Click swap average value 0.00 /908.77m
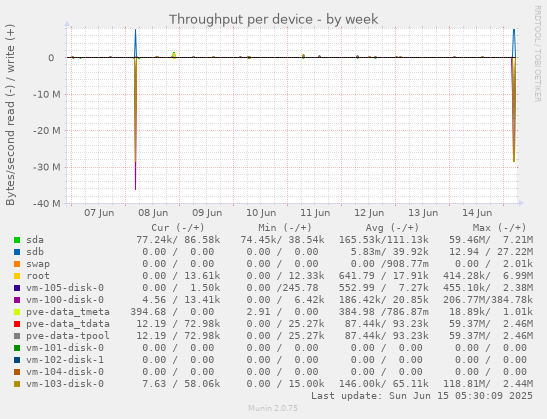The height and width of the screenshot is (419, 547). (390, 264)
